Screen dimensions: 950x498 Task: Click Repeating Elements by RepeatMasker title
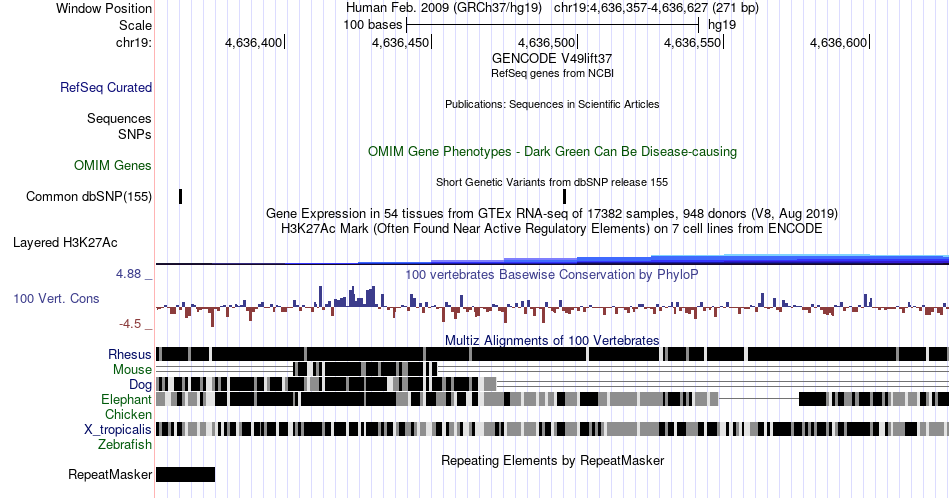click(552, 460)
